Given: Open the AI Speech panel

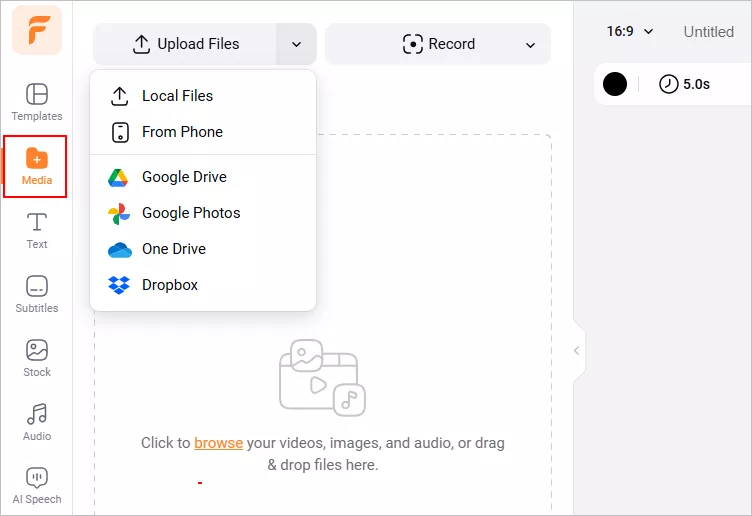Looking at the screenshot, I should point(37,486).
